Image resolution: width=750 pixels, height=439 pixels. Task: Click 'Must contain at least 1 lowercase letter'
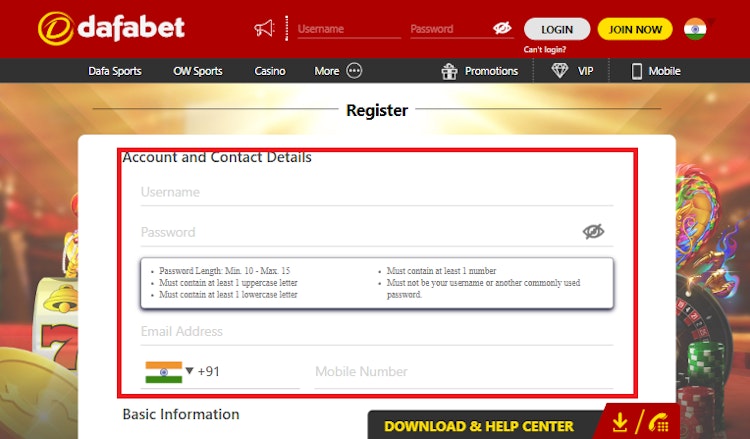228,295
